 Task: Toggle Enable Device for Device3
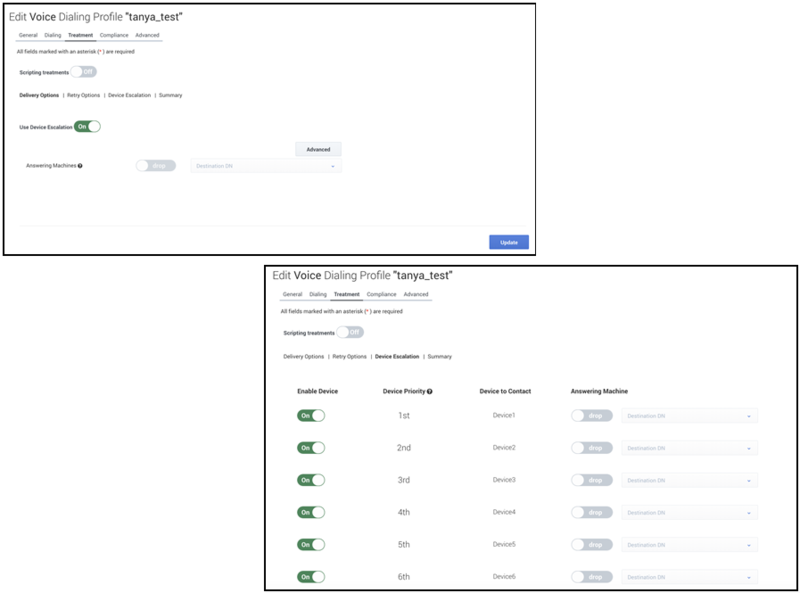coord(311,480)
